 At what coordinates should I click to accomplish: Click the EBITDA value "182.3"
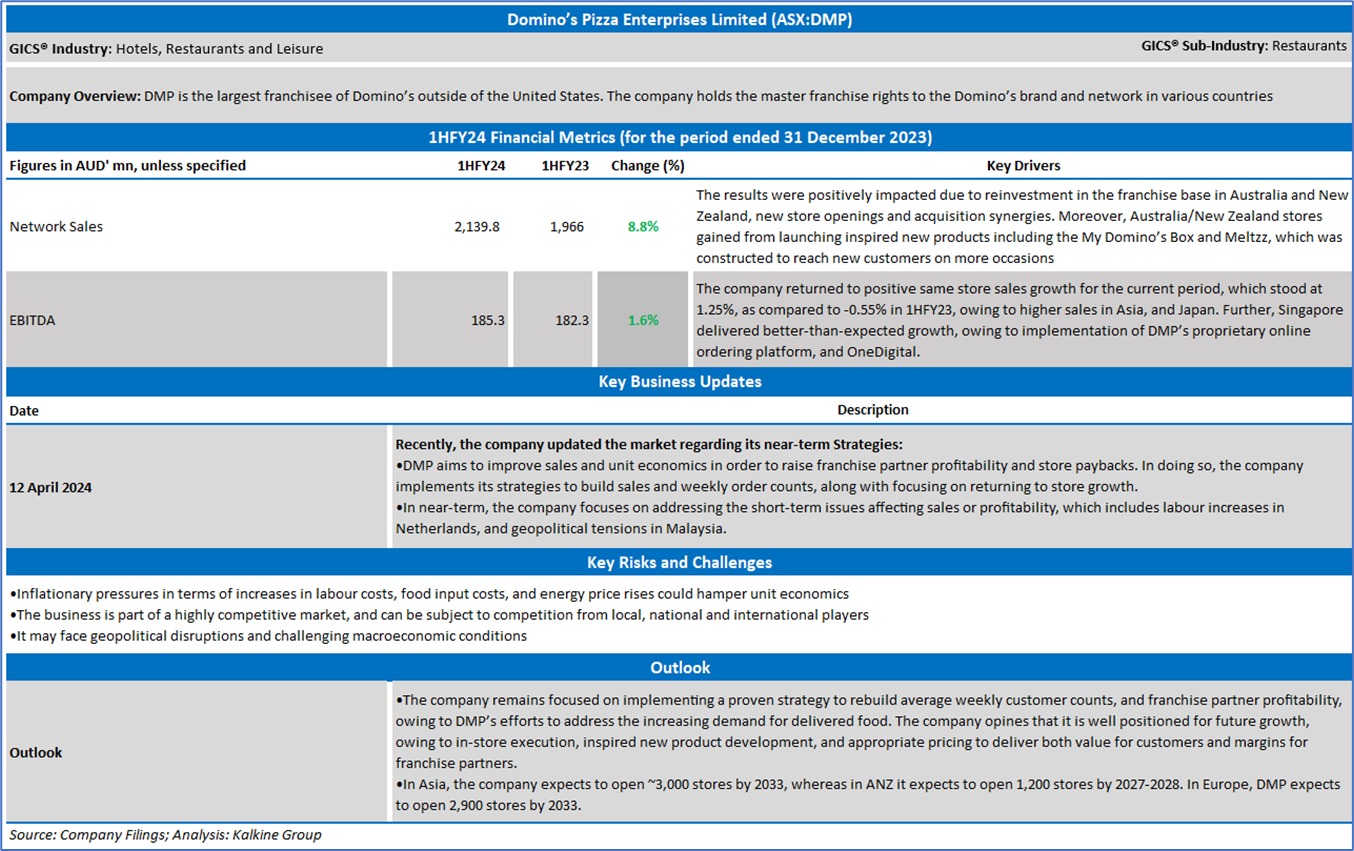point(571,320)
